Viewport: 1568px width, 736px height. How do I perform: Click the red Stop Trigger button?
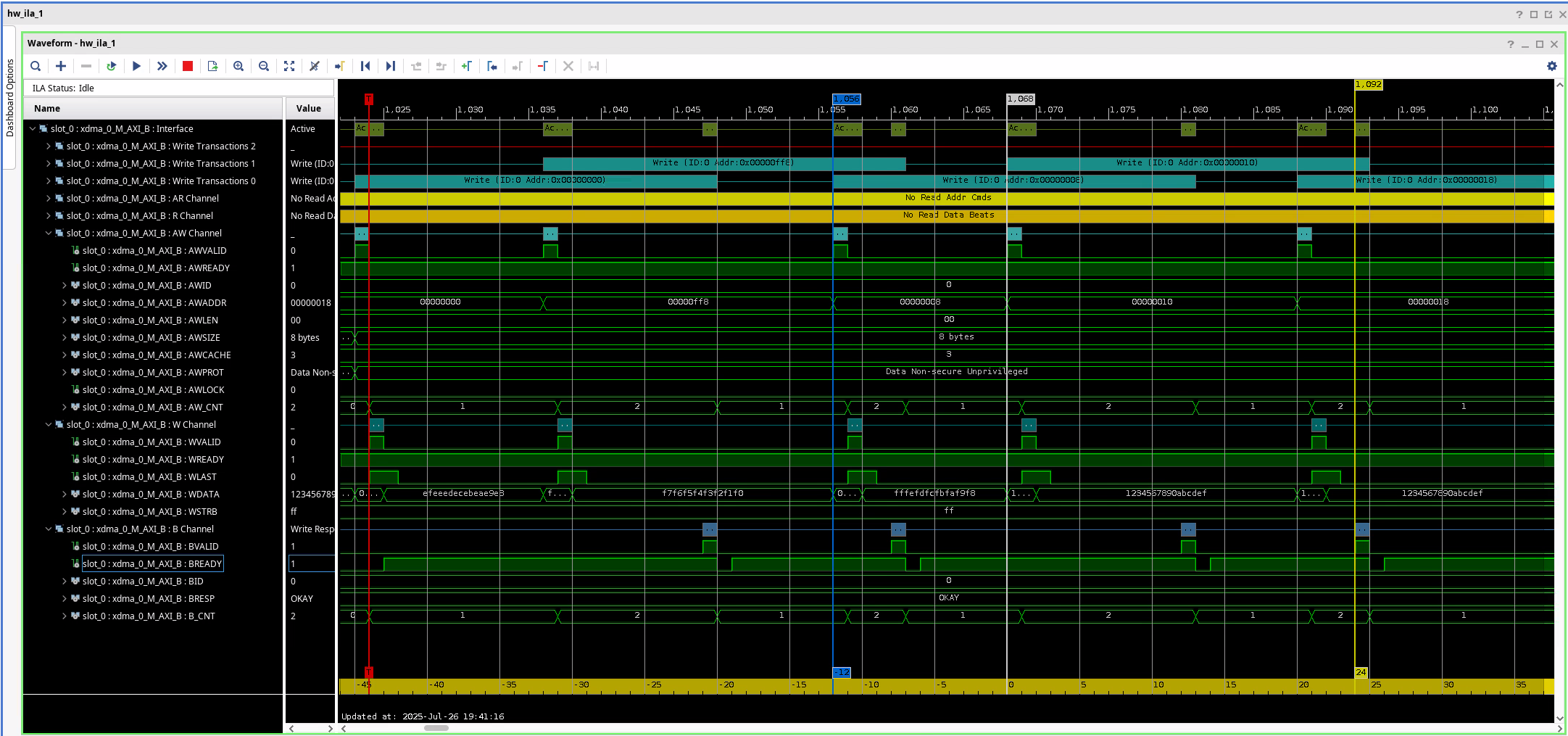(188, 66)
